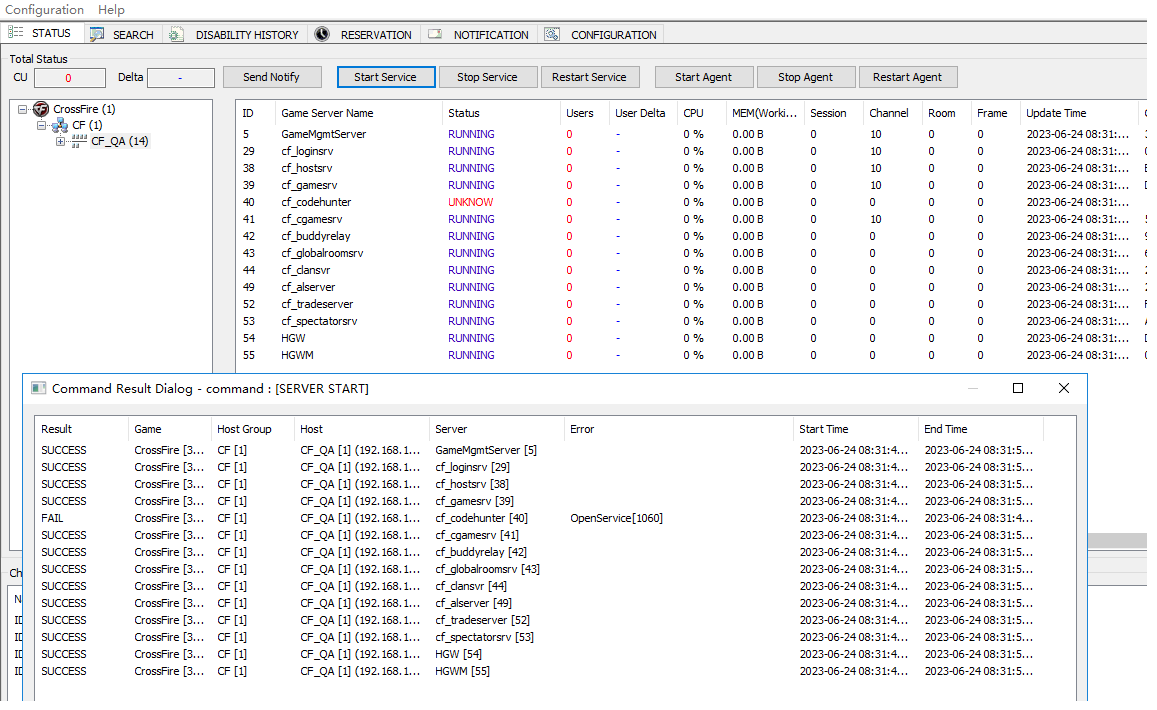The height and width of the screenshot is (710, 1157).
Task: Select cf_codehunter [40] in the result dialog
Action: tap(481, 518)
